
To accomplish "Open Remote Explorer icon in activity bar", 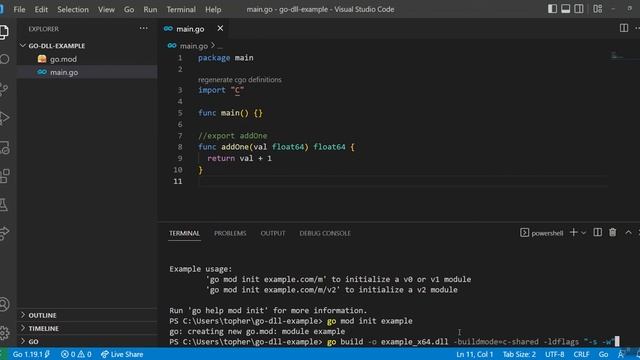I will pos(4,147).
